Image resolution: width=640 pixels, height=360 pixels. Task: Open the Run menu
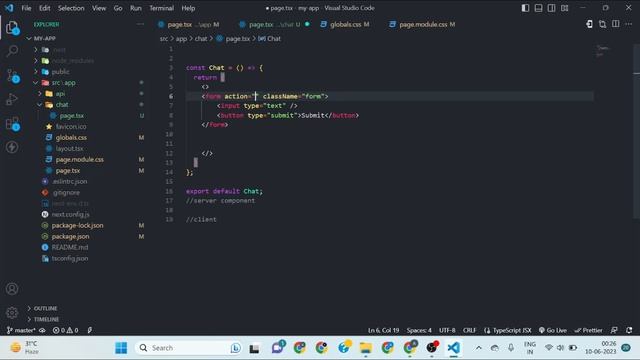(x=136, y=8)
